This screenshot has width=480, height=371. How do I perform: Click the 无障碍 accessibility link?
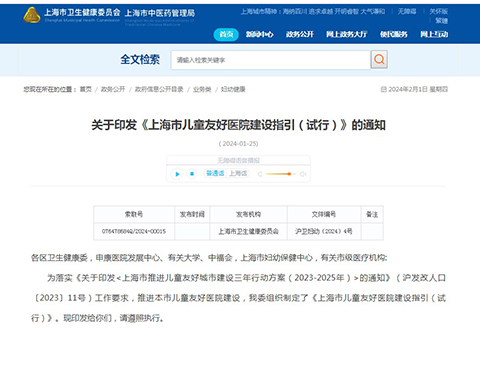407,11
